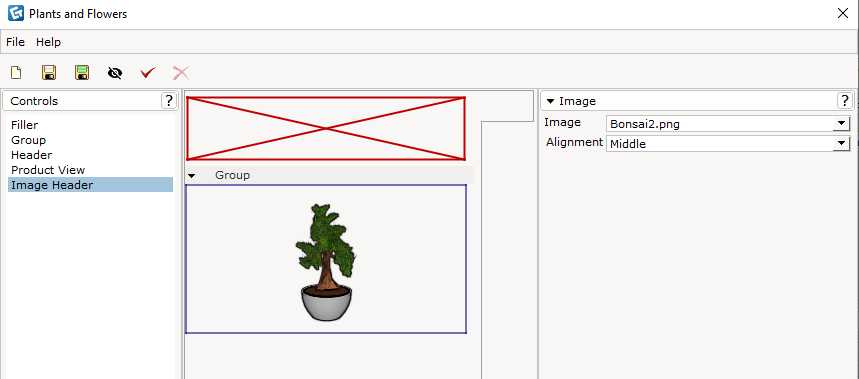Screen dimensions: 859x379
Task: Click the Controls panel help question mark
Action: tap(169, 101)
